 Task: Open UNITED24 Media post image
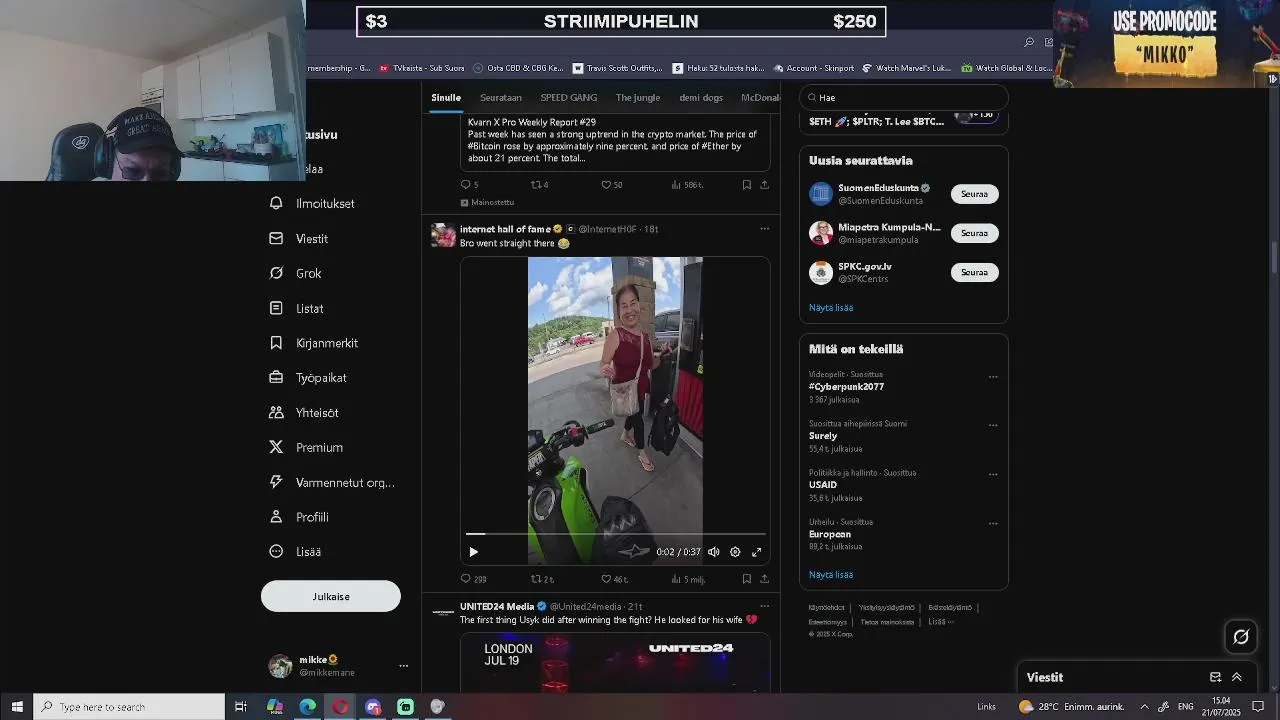615,661
